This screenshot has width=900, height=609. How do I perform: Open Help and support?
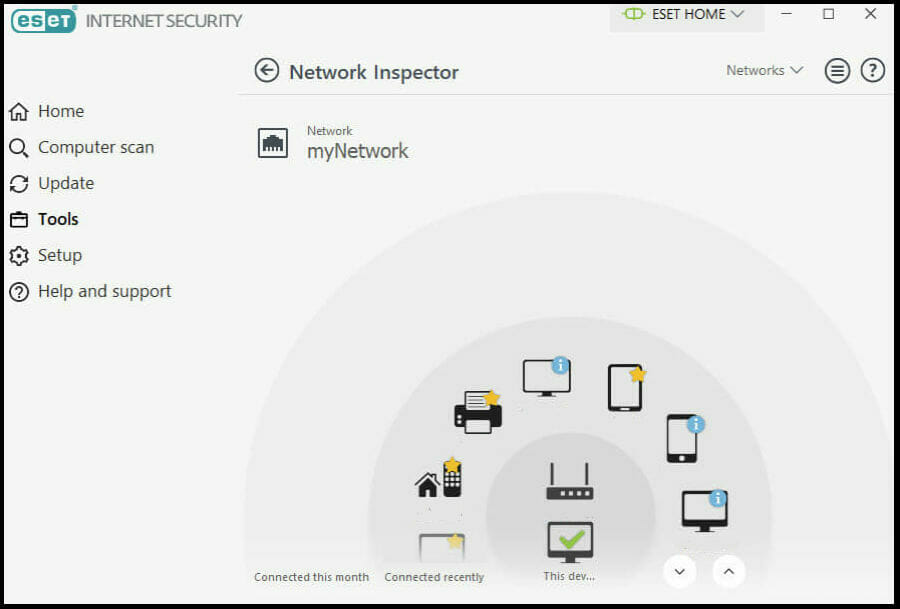click(91, 292)
